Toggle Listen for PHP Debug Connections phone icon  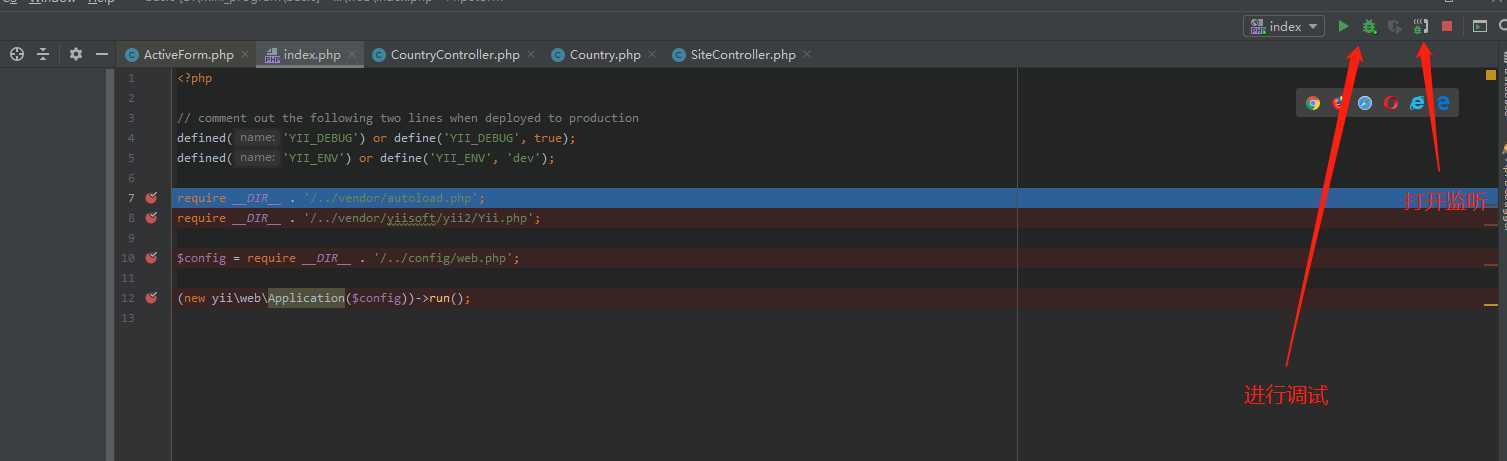point(1421,26)
